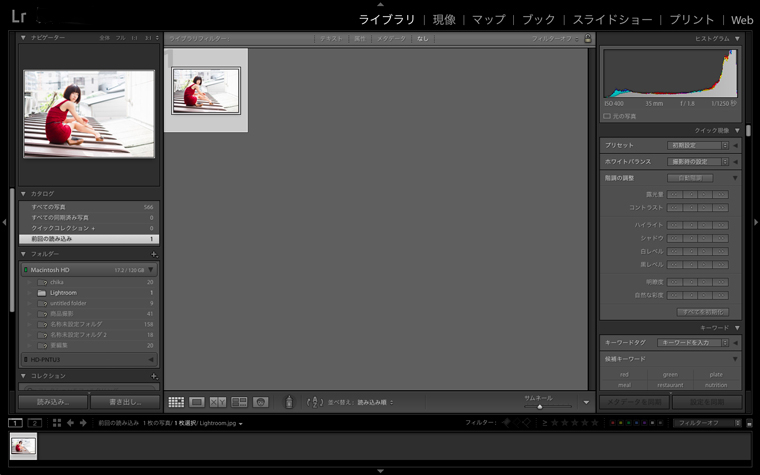
Task: Toggle the A-Z sort direction icon
Action: 315,402
